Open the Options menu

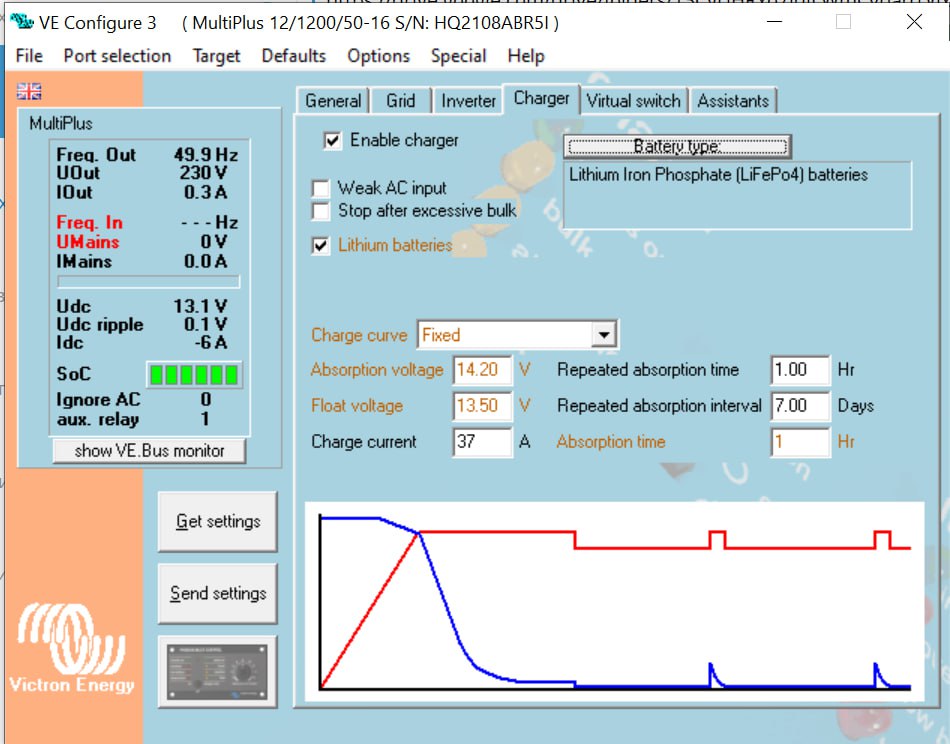click(x=378, y=56)
